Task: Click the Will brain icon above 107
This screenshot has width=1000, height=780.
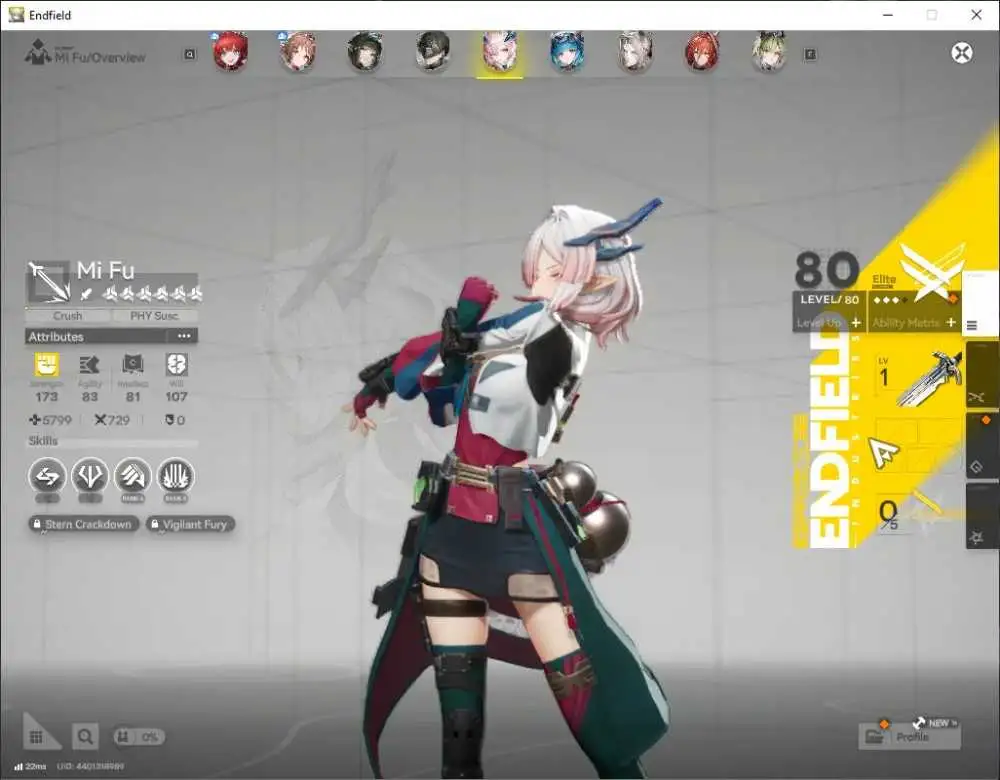Action: (x=176, y=365)
